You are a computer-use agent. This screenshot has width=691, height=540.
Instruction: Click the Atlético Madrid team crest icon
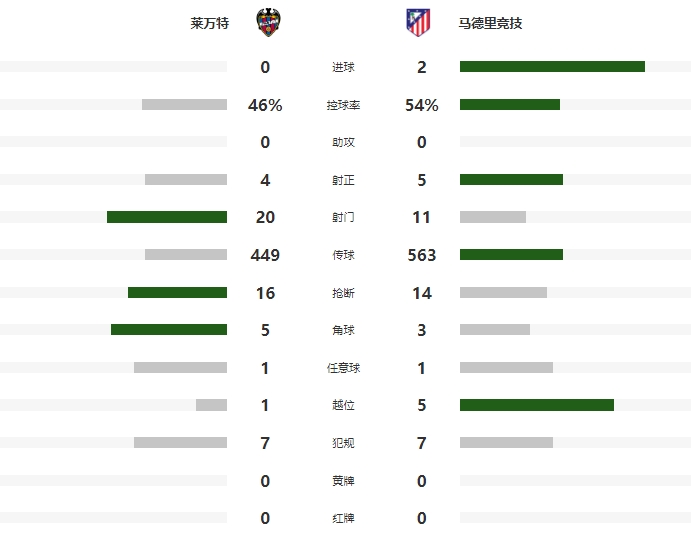pyautogui.click(x=418, y=22)
